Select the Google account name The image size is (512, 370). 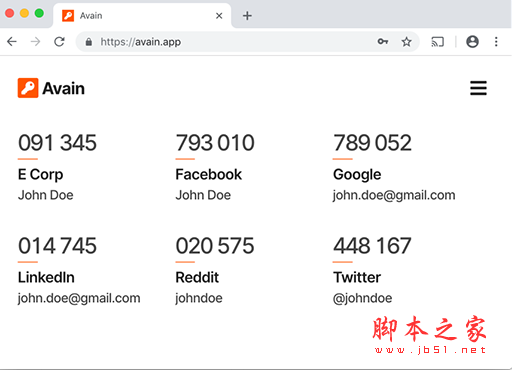point(357,175)
